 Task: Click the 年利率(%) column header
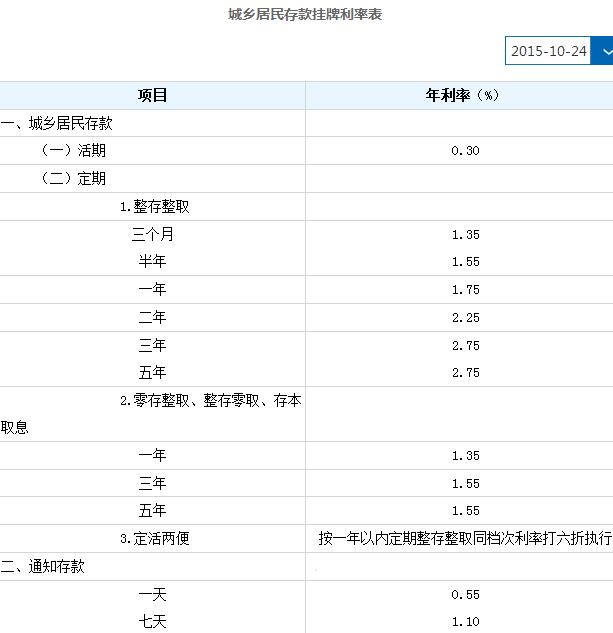coord(462,95)
